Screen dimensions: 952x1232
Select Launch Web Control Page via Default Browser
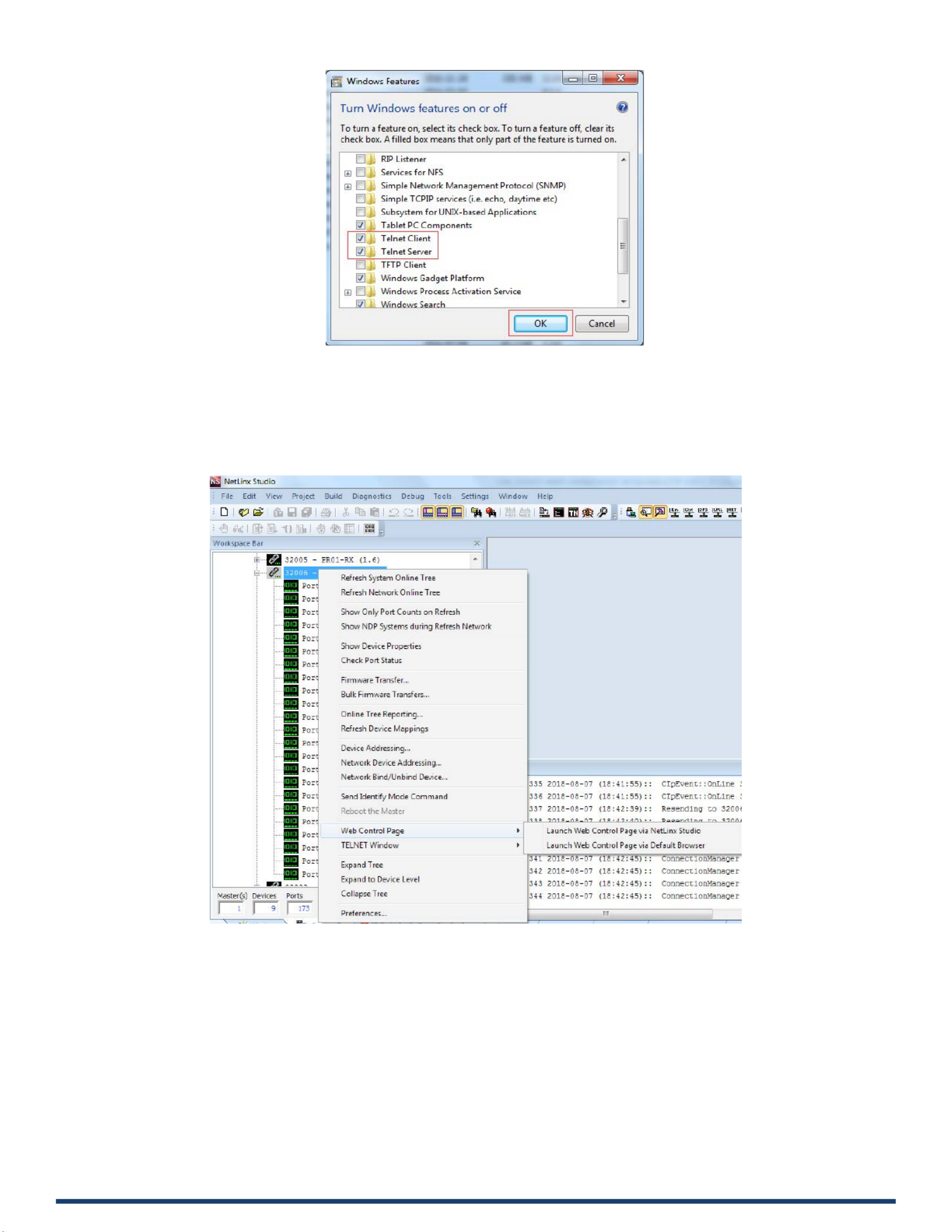point(625,845)
